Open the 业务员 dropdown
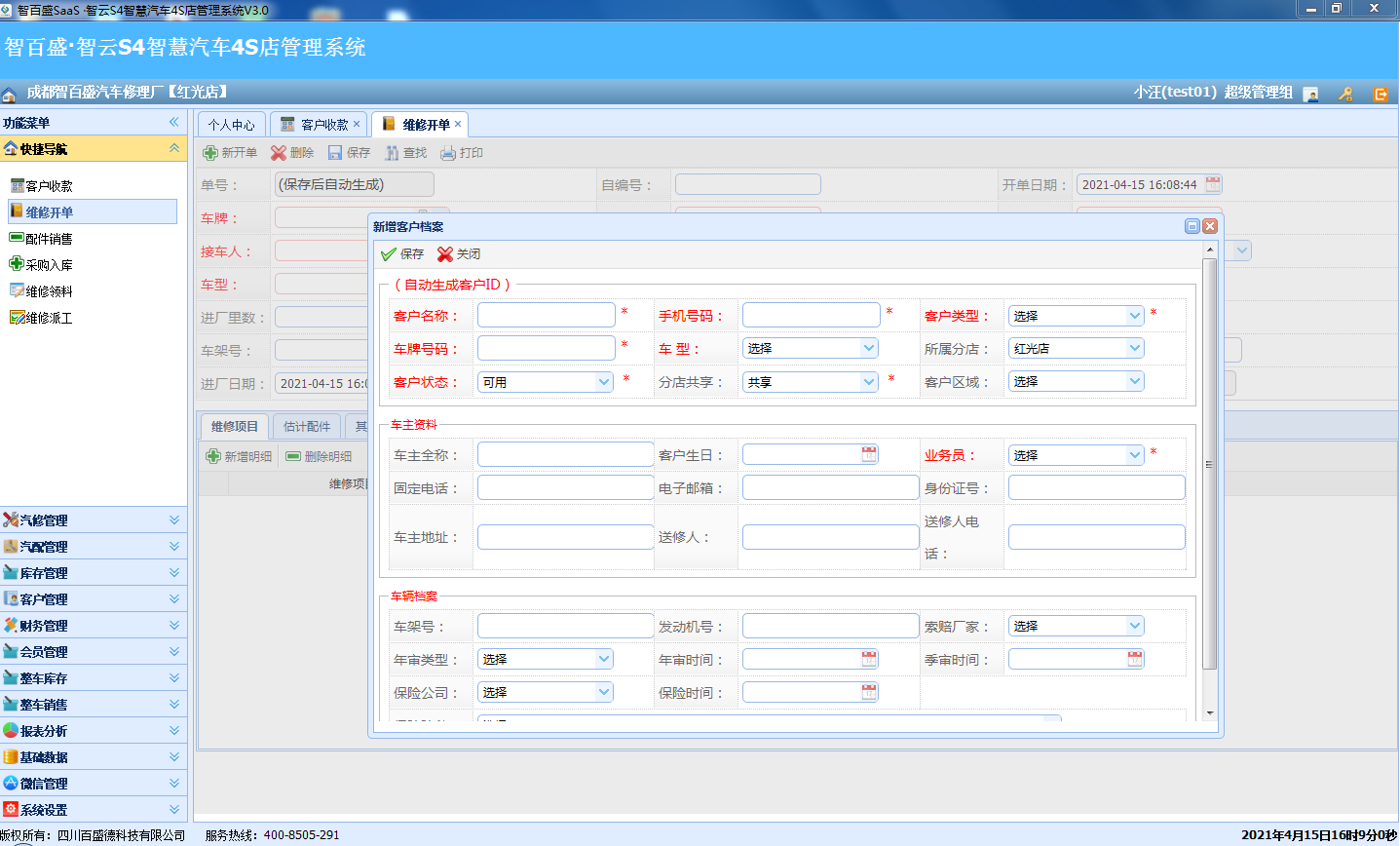Image resolution: width=1400 pixels, height=846 pixels. (x=1135, y=455)
